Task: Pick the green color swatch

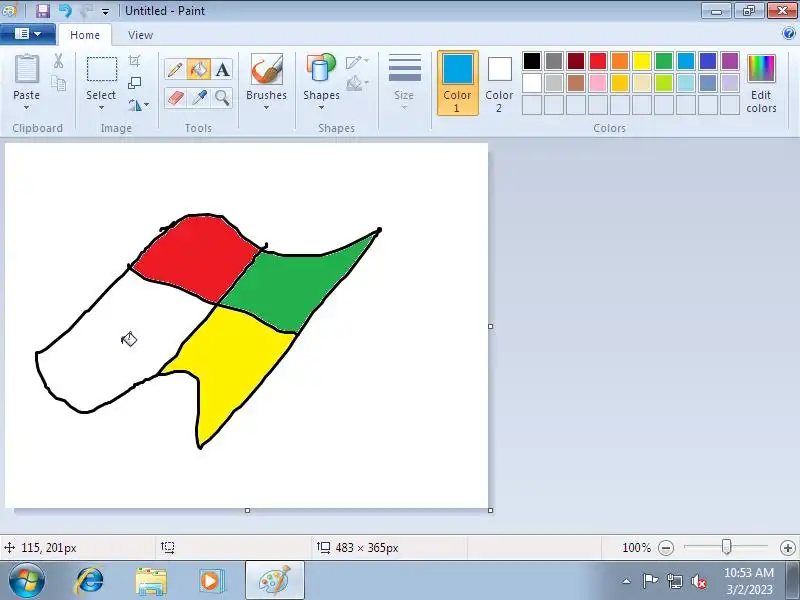Action: click(664, 61)
